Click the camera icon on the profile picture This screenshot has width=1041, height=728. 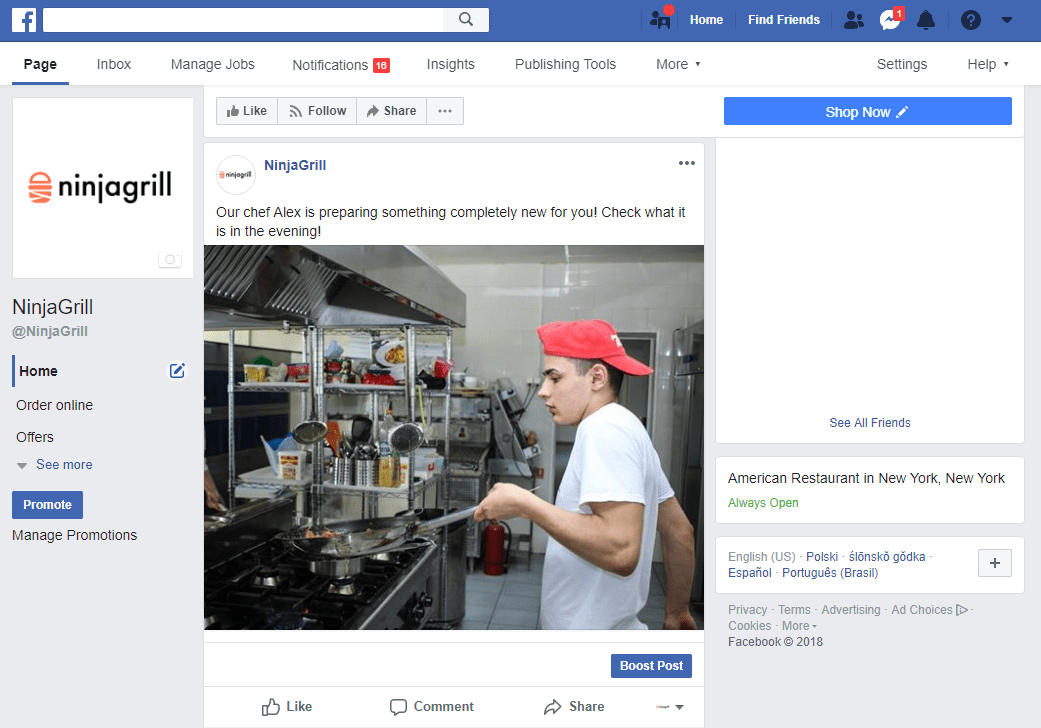[170, 259]
